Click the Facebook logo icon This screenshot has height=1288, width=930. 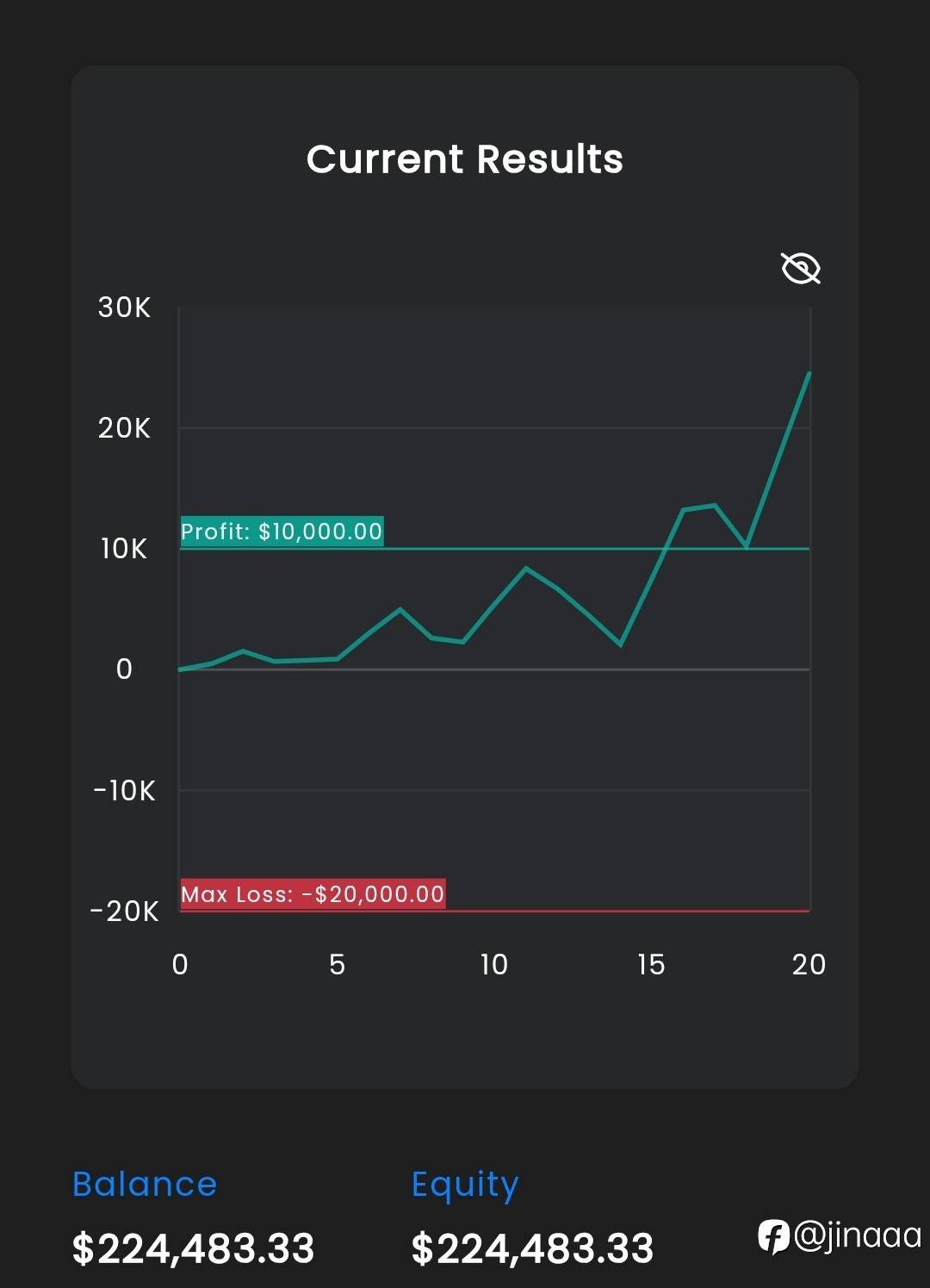[x=773, y=1236]
